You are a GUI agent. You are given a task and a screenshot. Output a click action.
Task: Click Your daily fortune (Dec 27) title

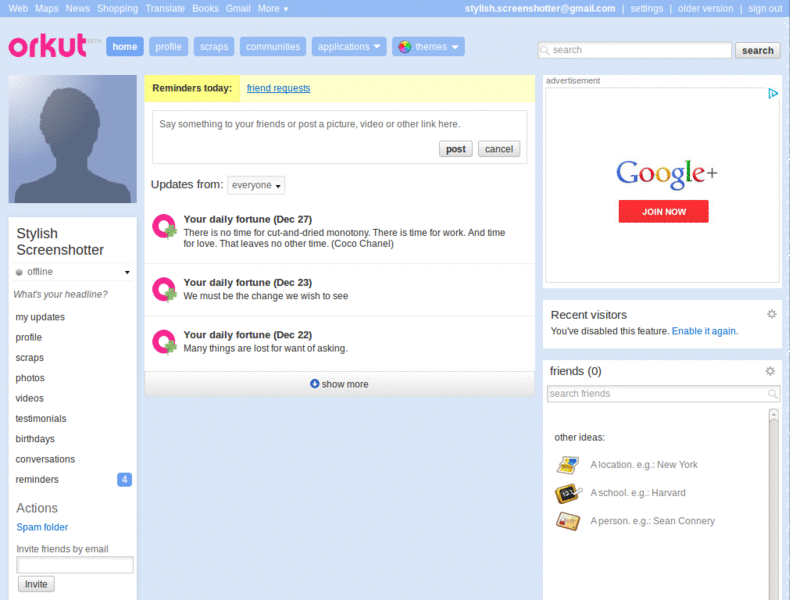coord(248,219)
